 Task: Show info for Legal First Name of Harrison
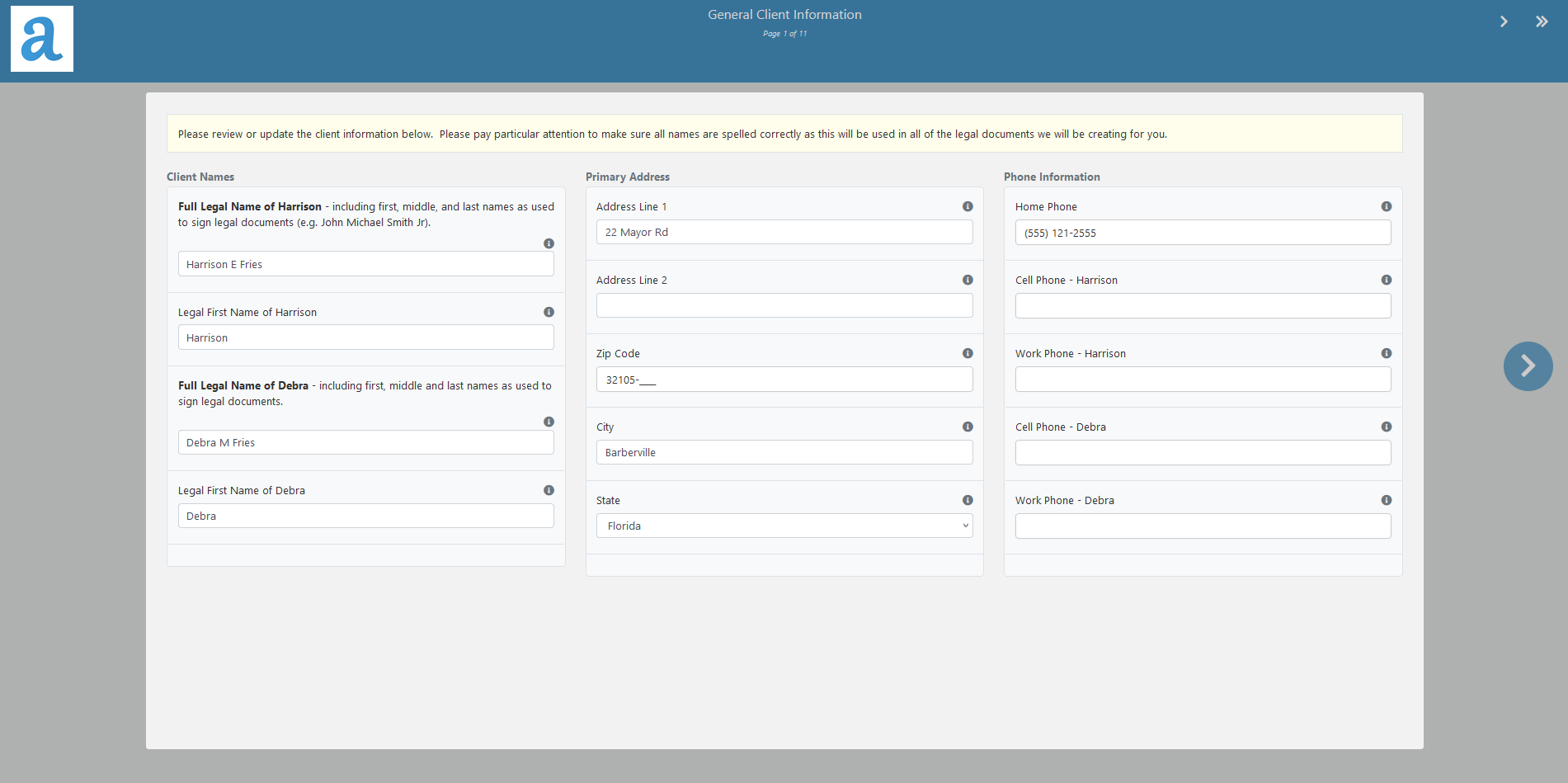point(549,312)
